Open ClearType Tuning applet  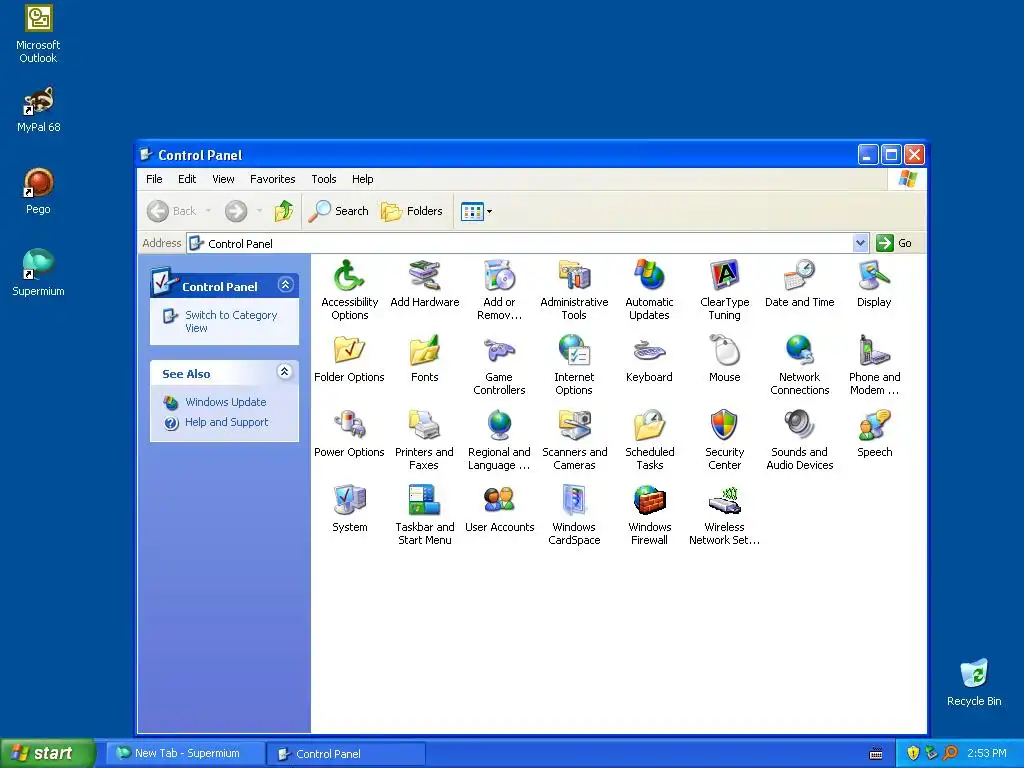point(724,289)
